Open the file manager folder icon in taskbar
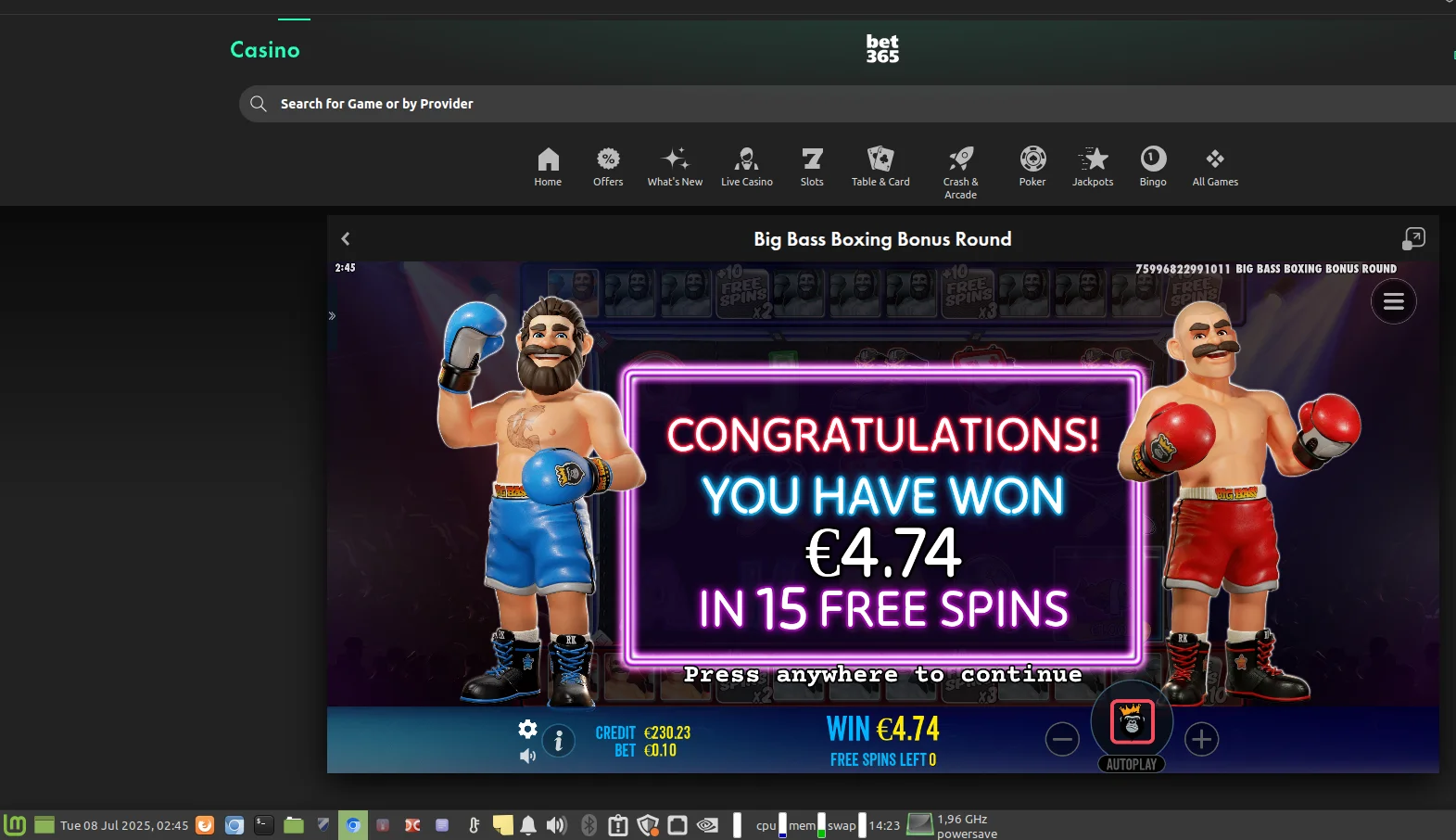This screenshot has width=1456, height=840. point(294,824)
